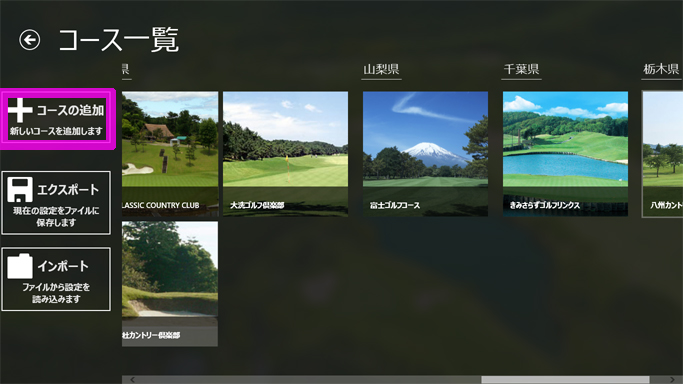Click the floppy disk icon for エクスポート

(20, 189)
